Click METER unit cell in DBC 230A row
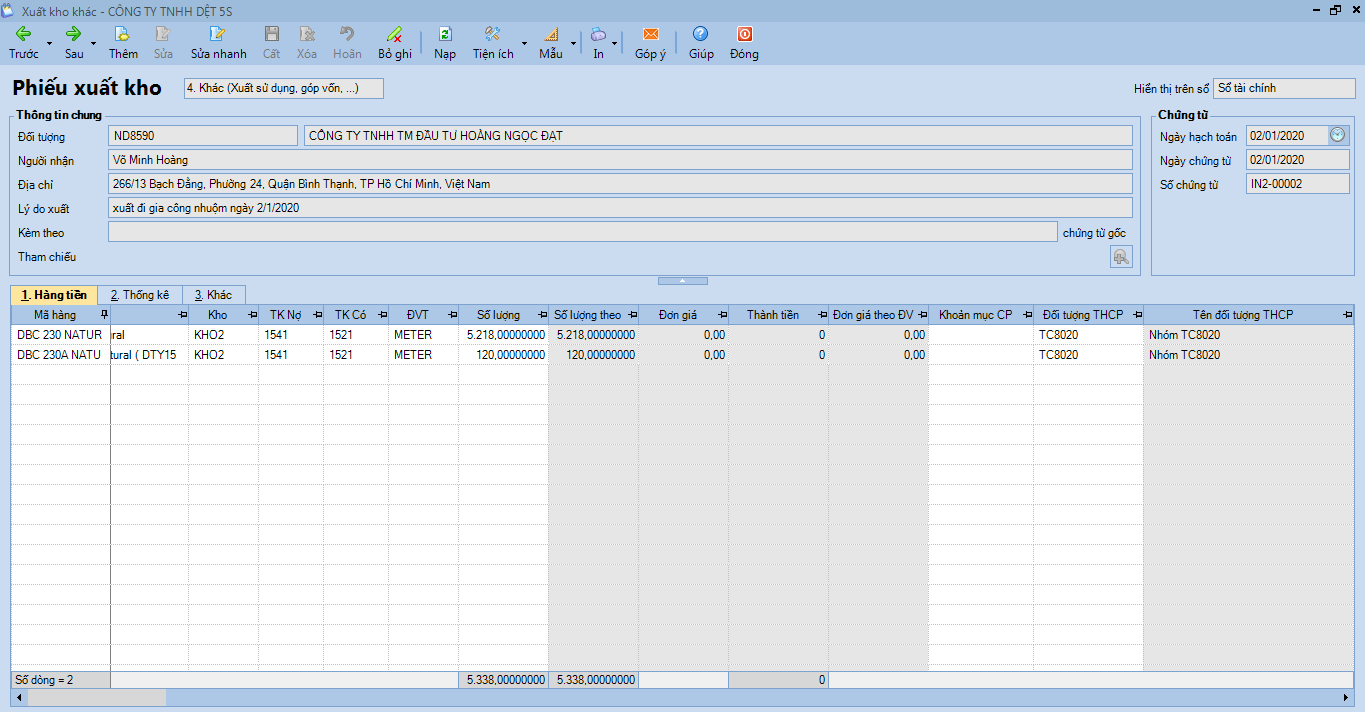This screenshot has height=712, width=1365. tap(423, 355)
